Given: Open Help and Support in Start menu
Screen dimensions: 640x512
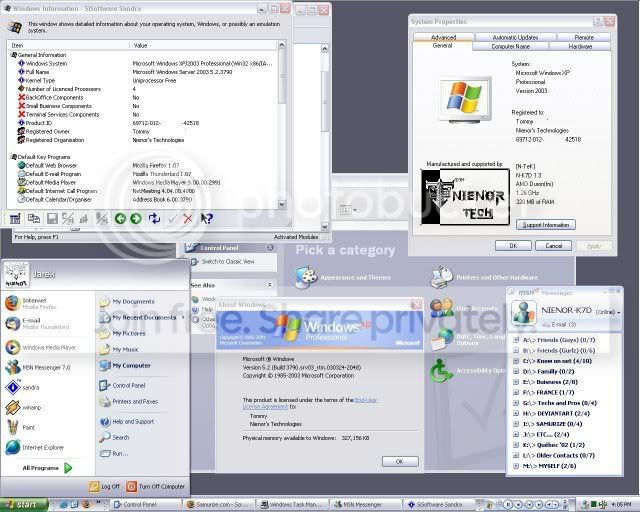Looking at the screenshot, I should coord(127,421).
